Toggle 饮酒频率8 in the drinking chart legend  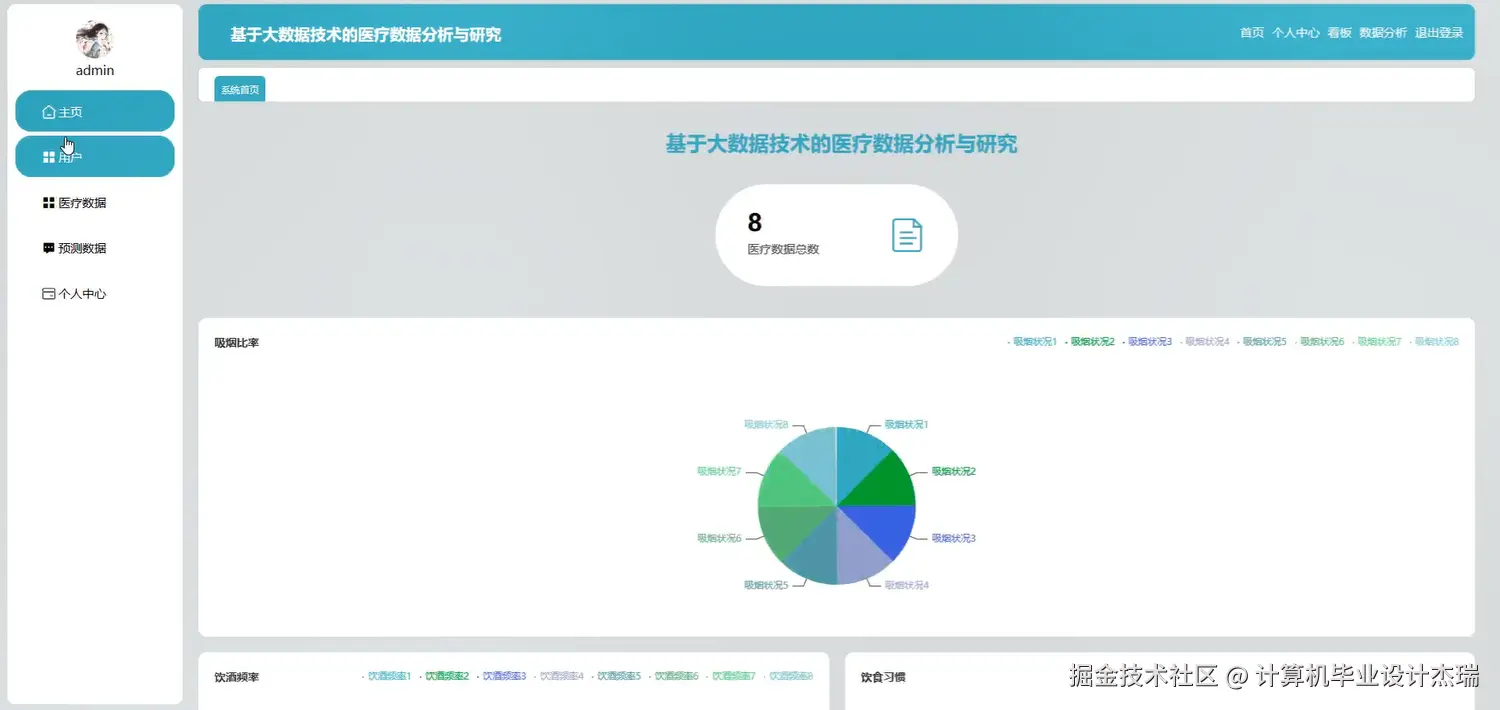(789, 677)
